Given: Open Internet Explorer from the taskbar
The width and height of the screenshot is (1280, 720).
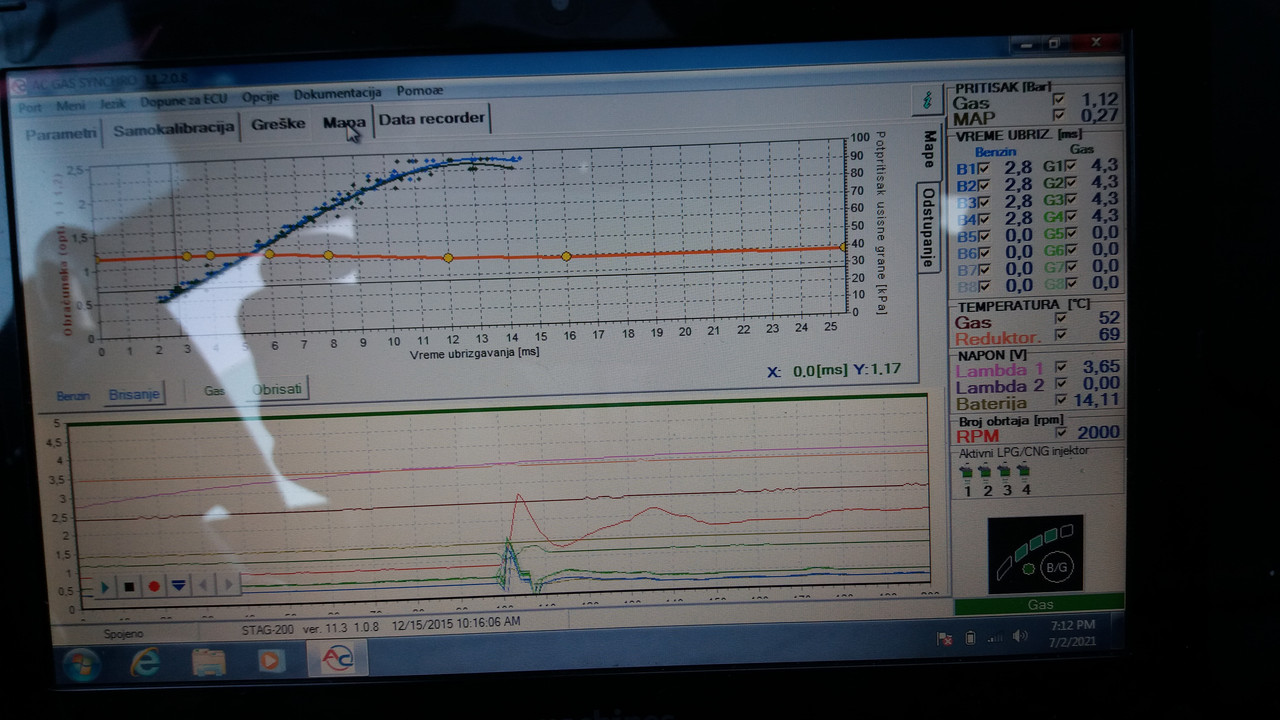Looking at the screenshot, I should click(145, 661).
